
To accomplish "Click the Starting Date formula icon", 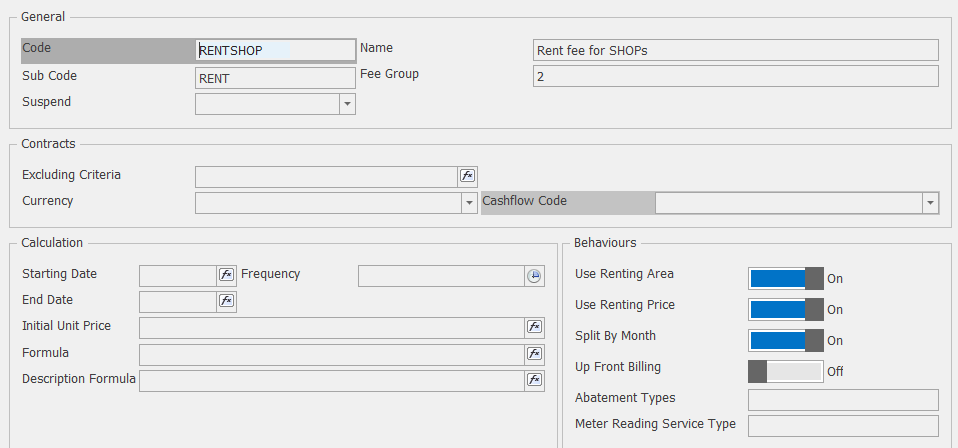I will 226,275.
